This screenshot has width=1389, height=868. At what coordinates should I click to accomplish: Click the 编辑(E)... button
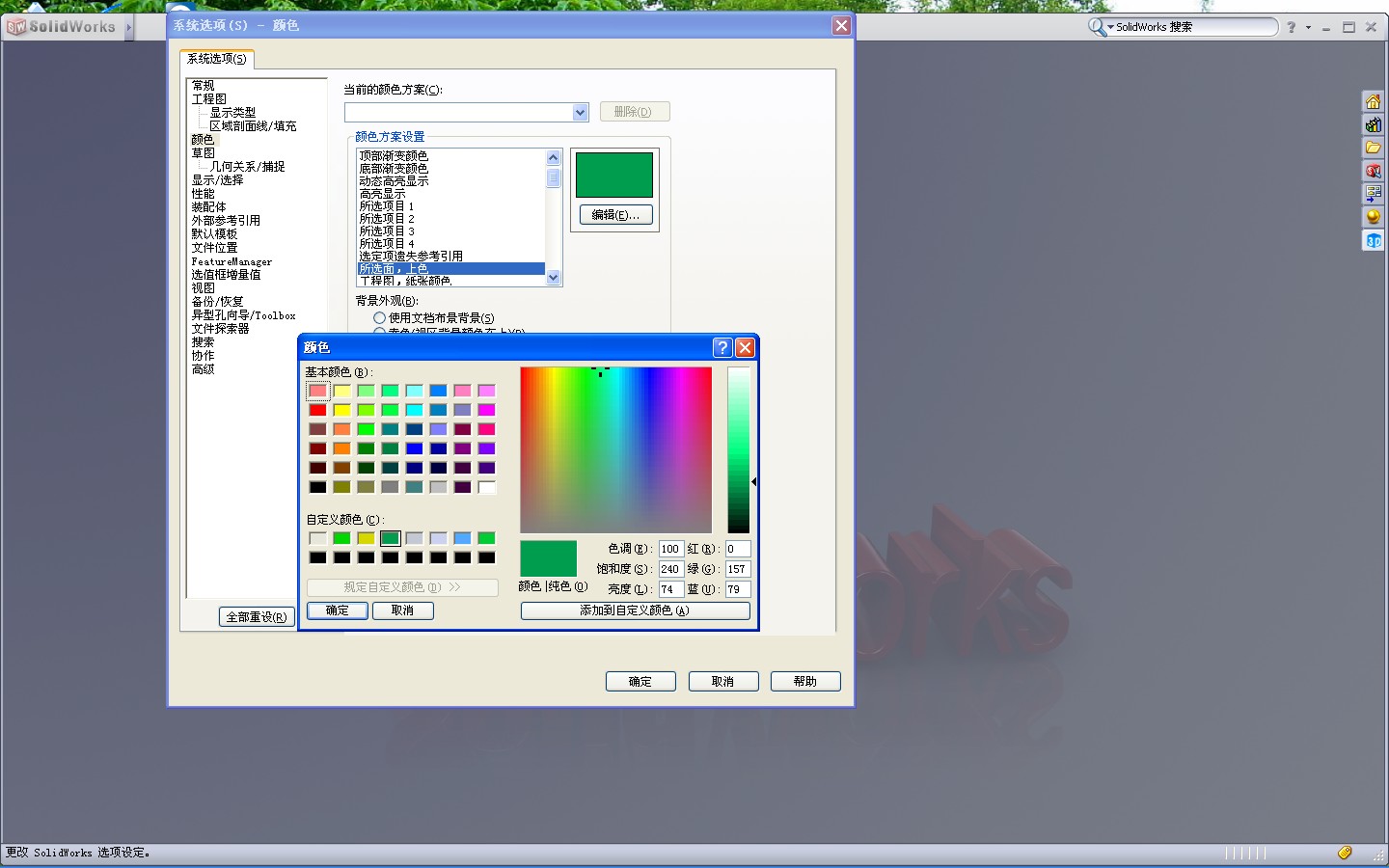[x=615, y=215]
